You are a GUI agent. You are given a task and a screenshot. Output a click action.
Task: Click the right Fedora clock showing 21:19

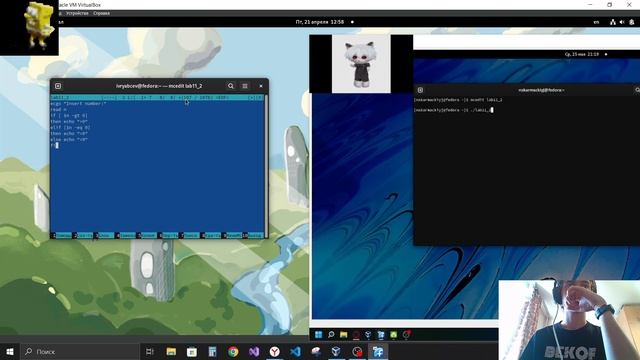click(582, 54)
